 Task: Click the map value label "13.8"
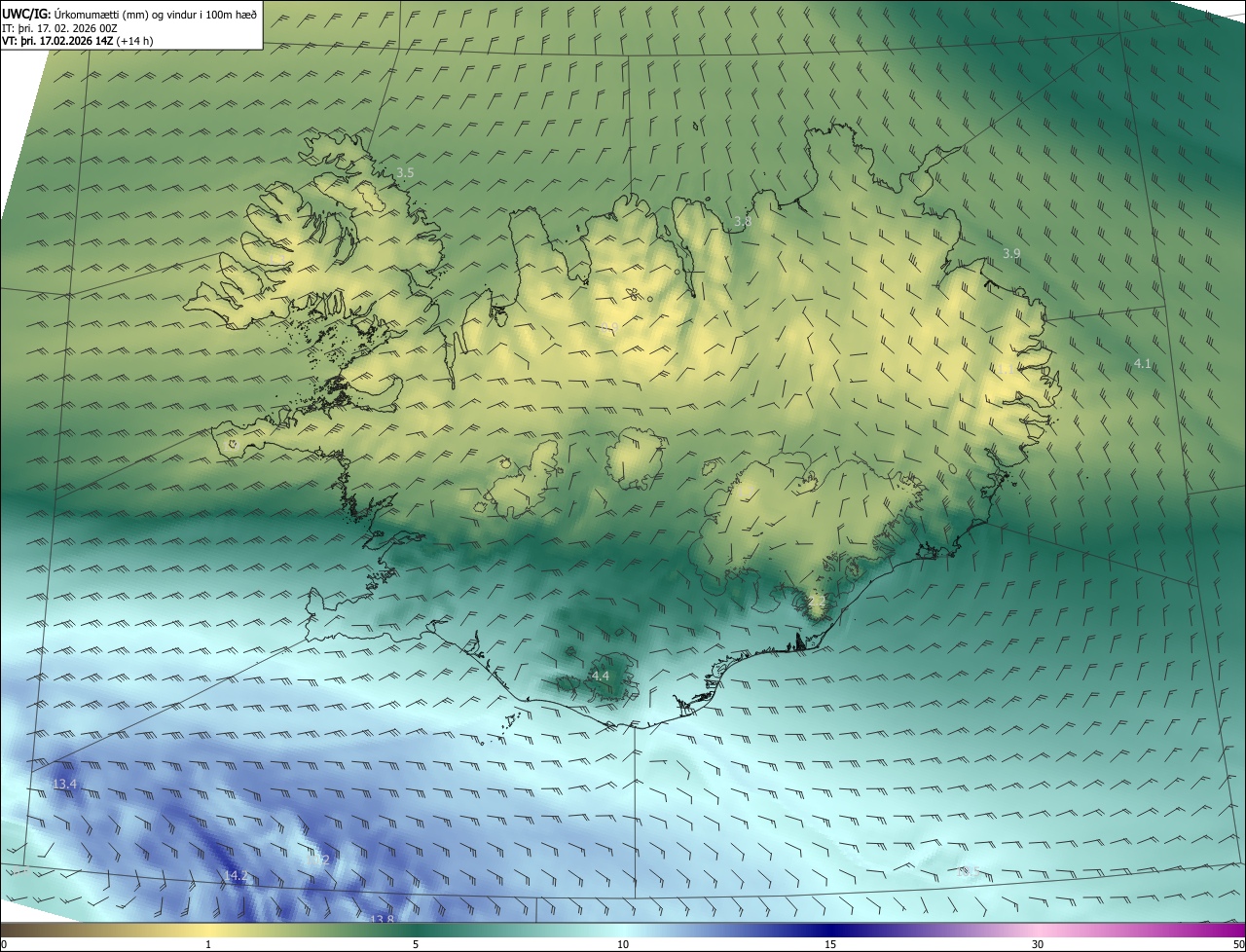click(x=383, y=919)
